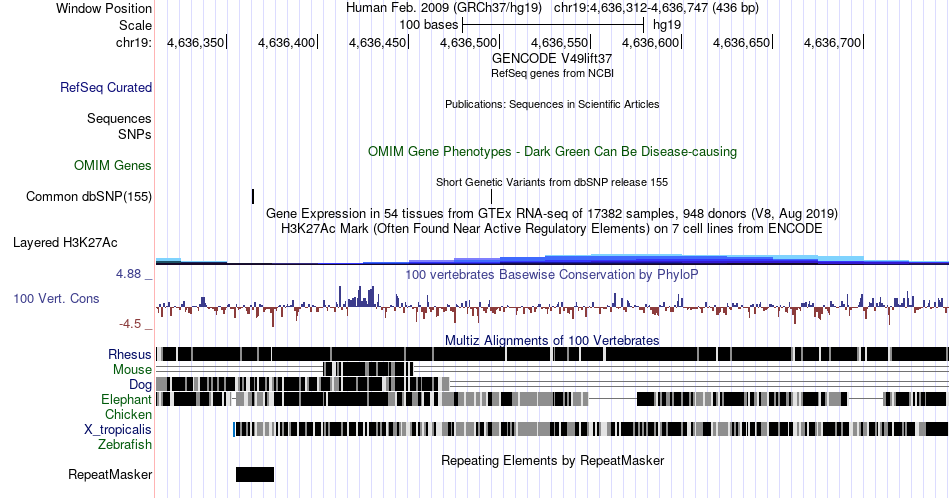
Task: Click the Sequences track label
Action: (x=119, y=118)
